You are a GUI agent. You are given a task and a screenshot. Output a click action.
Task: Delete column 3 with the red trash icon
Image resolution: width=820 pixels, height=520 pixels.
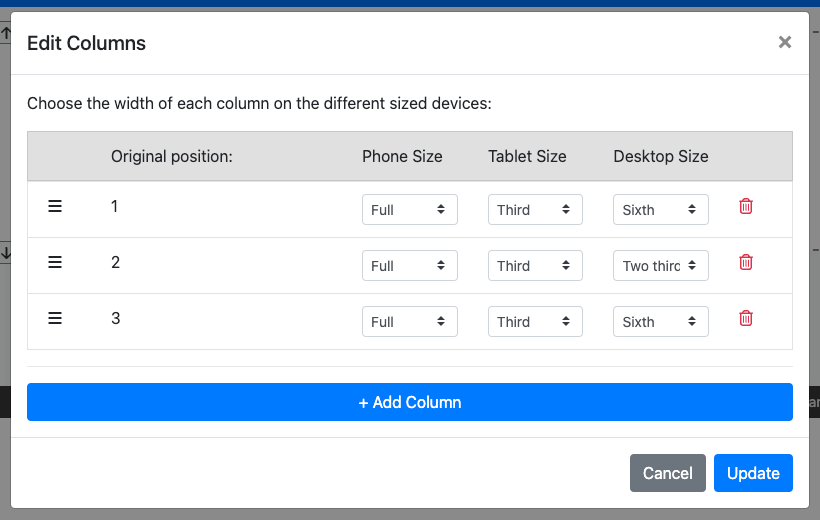746,318
